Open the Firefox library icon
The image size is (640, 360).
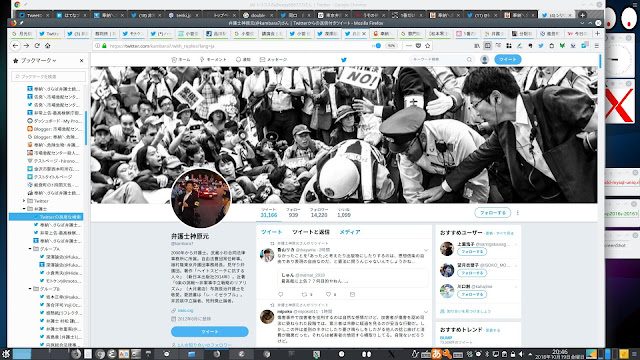tap(477, 46)
